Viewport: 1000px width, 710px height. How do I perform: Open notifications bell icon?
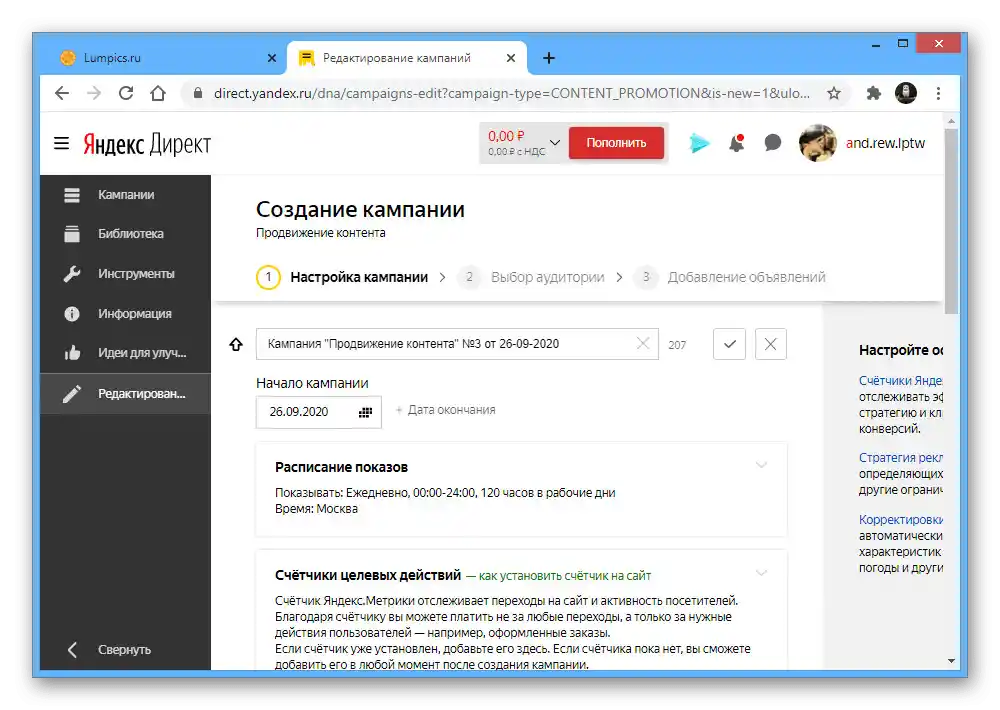click(736, 143)
